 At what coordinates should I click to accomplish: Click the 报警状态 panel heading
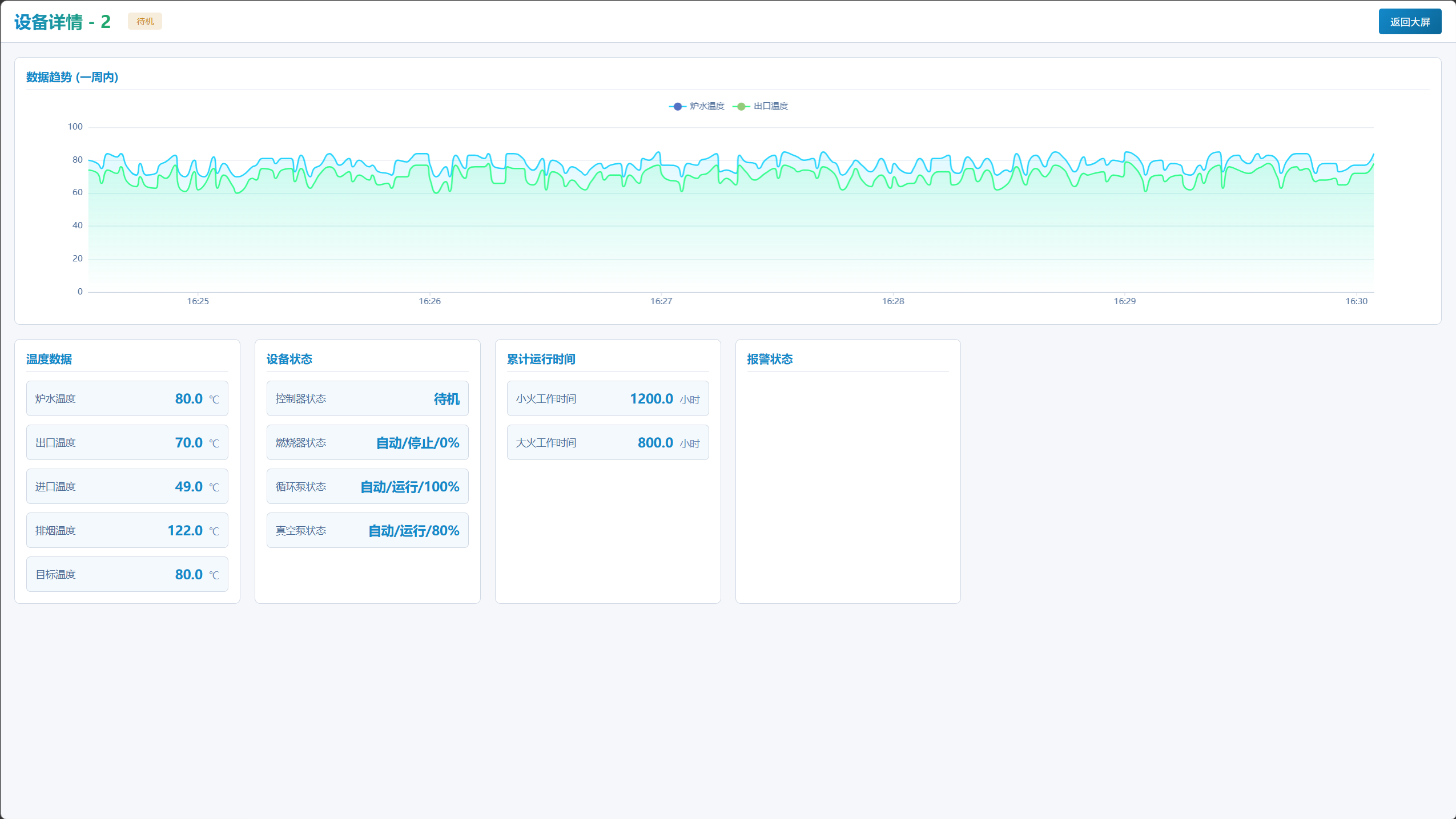click(x=770, y=359)
